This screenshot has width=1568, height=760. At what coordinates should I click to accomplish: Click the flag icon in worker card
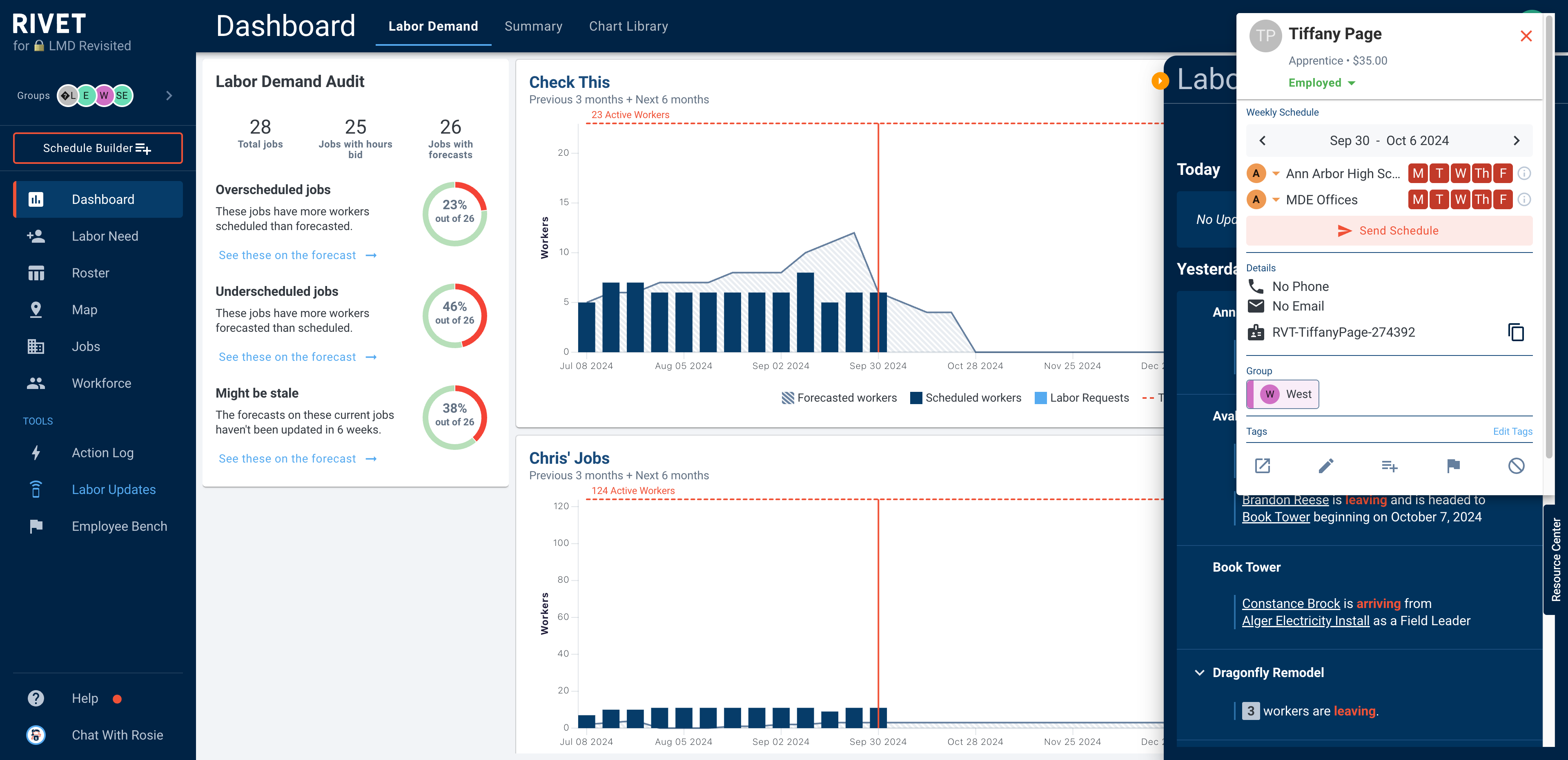click(x=1453, y=466)
